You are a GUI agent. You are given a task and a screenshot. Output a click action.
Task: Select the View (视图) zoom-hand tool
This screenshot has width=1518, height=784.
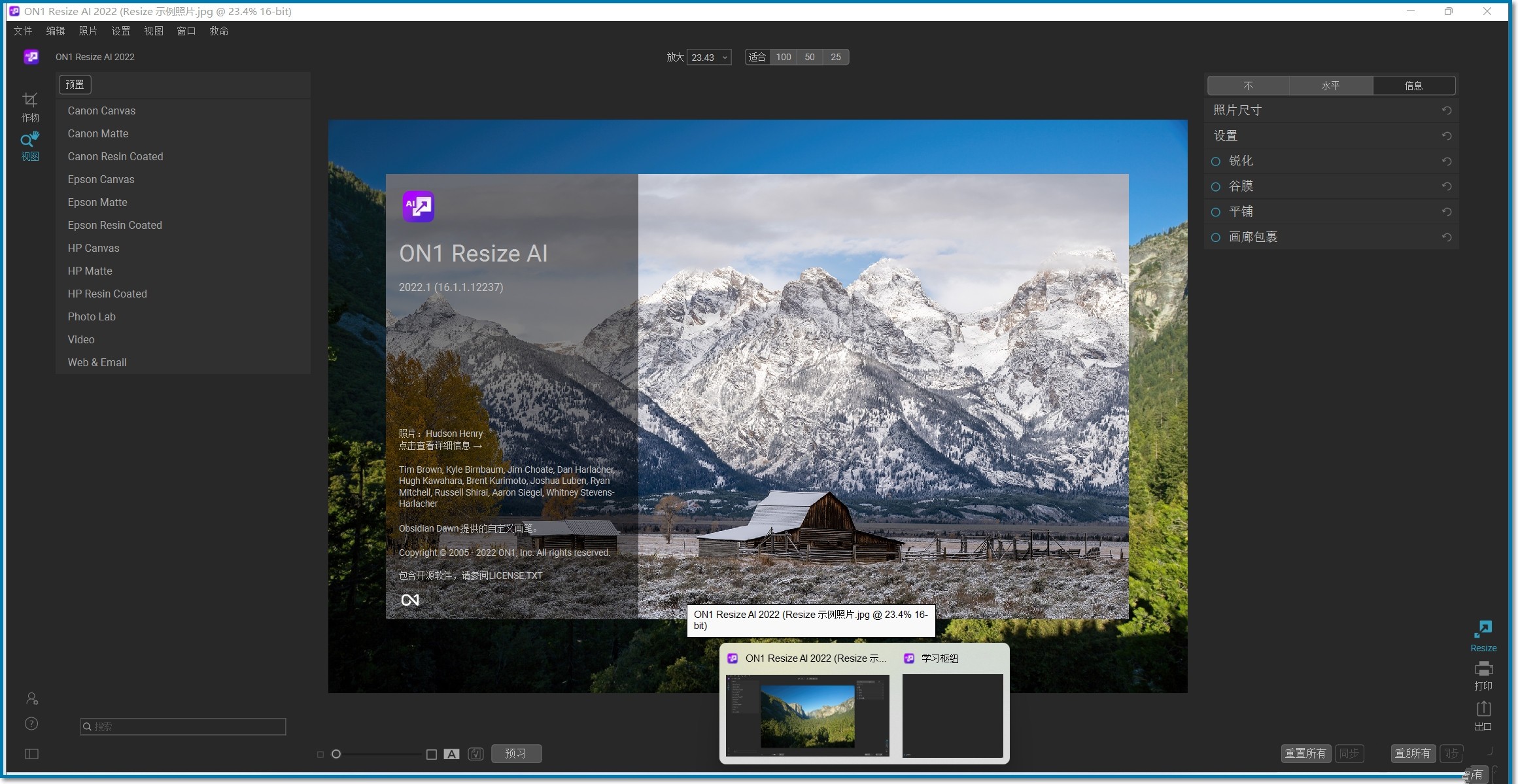coord(30,146)
